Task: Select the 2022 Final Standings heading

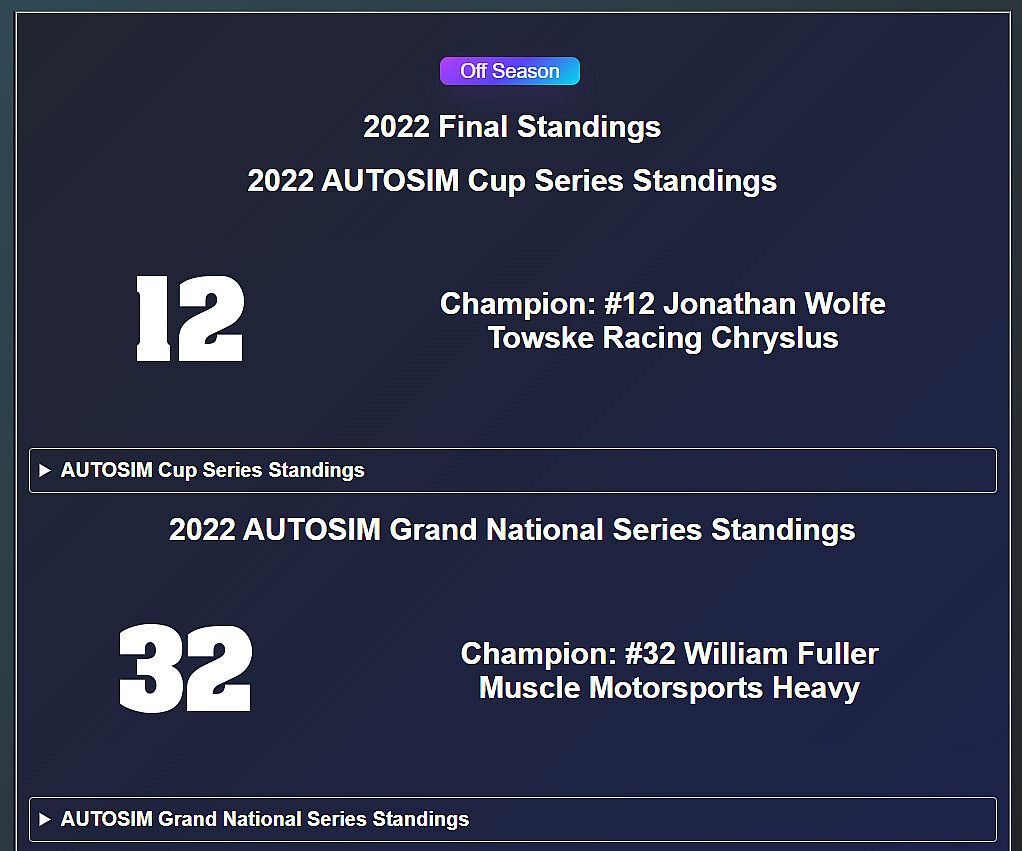Action: (511, 127)
